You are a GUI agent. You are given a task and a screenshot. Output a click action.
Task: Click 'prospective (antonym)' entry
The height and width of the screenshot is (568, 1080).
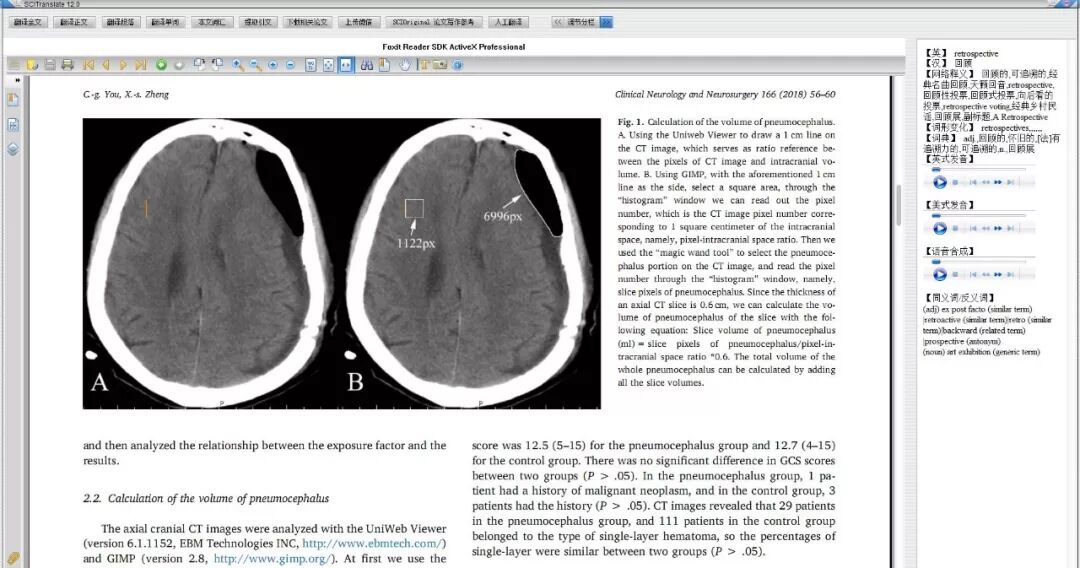962,341
